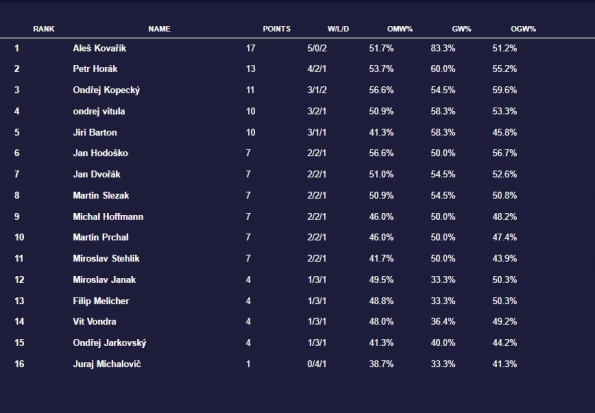Click the OMW% column header

(400, 29)
